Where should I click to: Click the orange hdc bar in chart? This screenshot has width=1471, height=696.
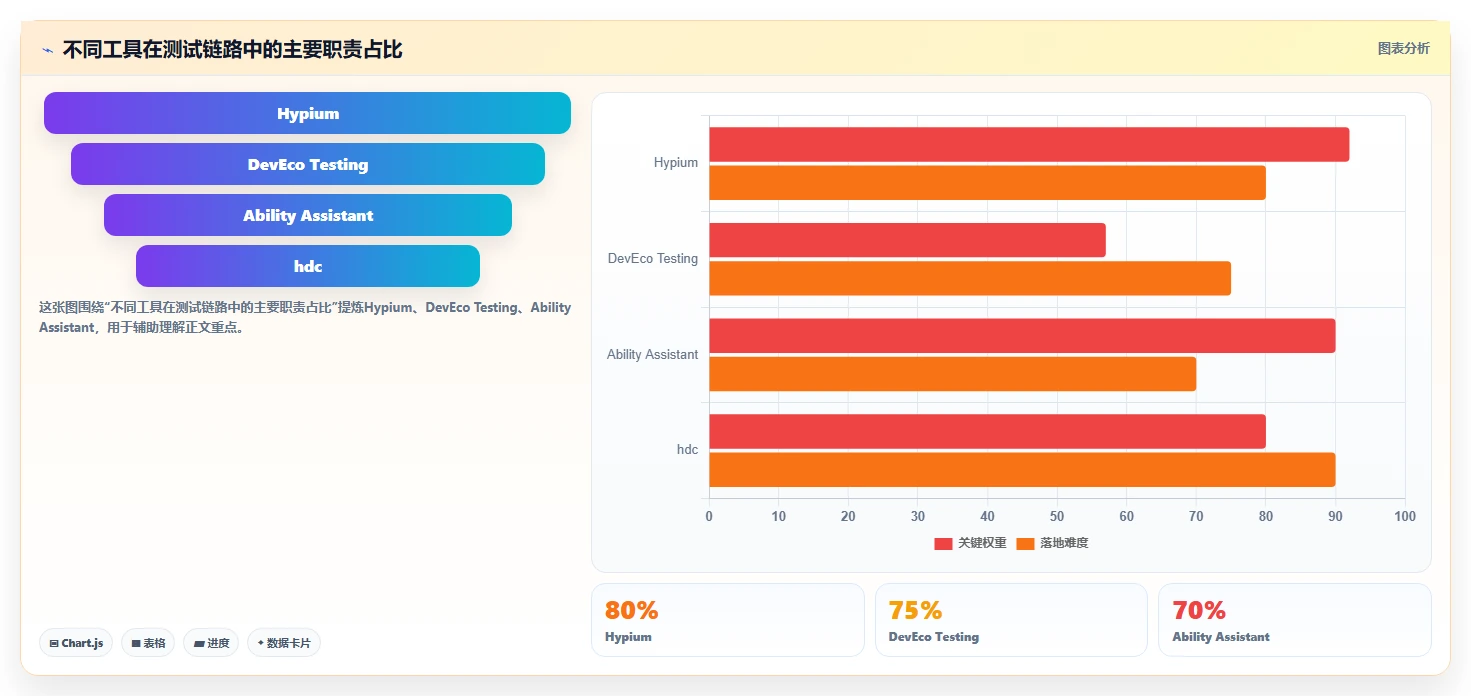[x=1022, y=470]
